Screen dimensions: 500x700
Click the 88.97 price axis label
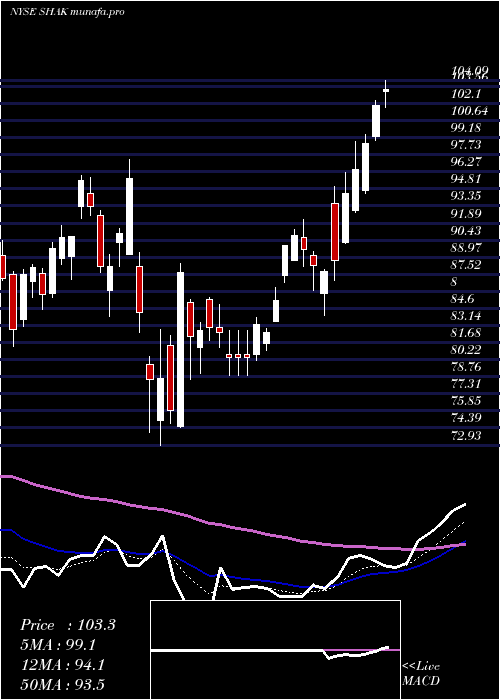coord(466,247)
